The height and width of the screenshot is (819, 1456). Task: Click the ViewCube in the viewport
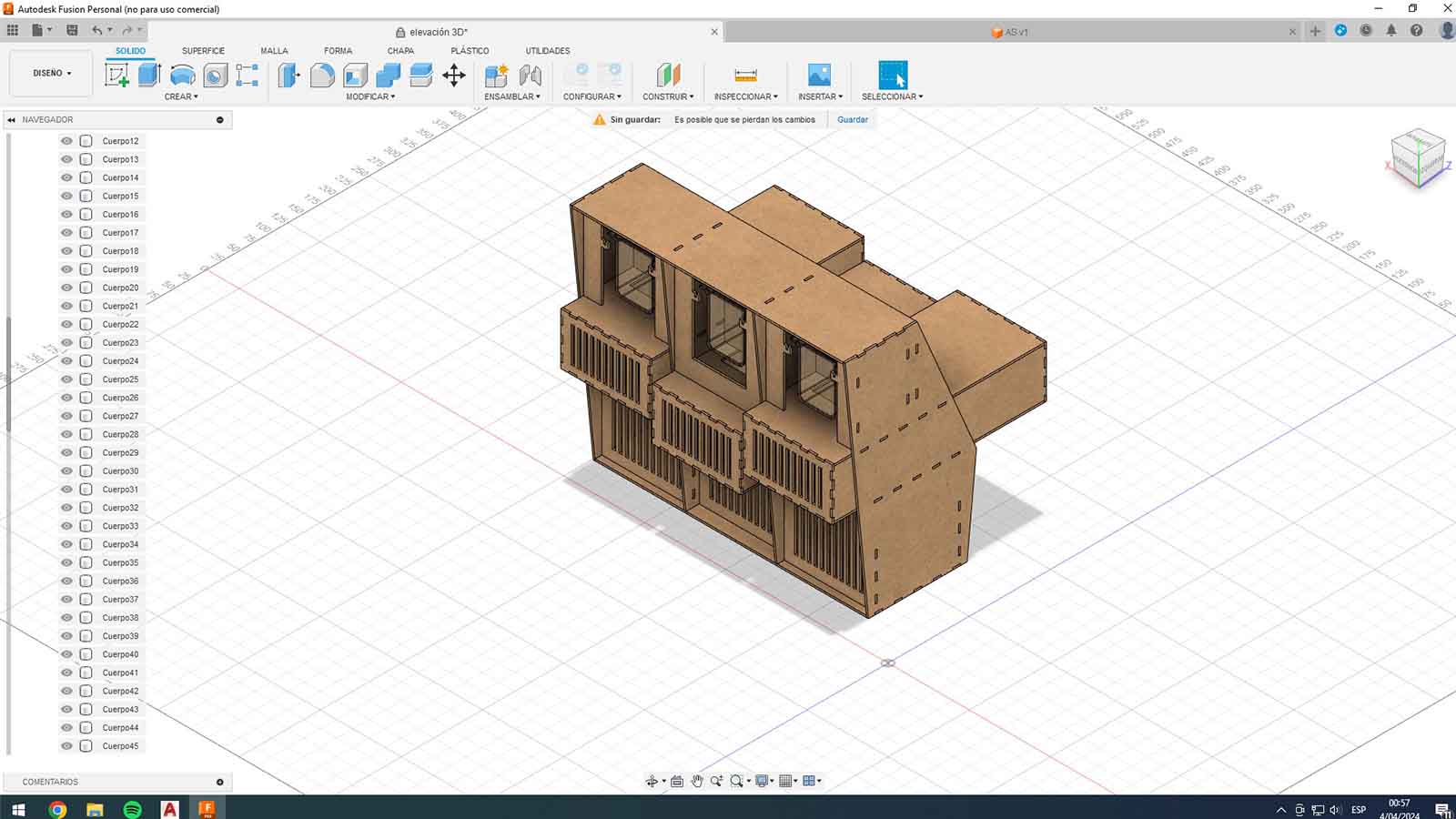pos(1418,157)
